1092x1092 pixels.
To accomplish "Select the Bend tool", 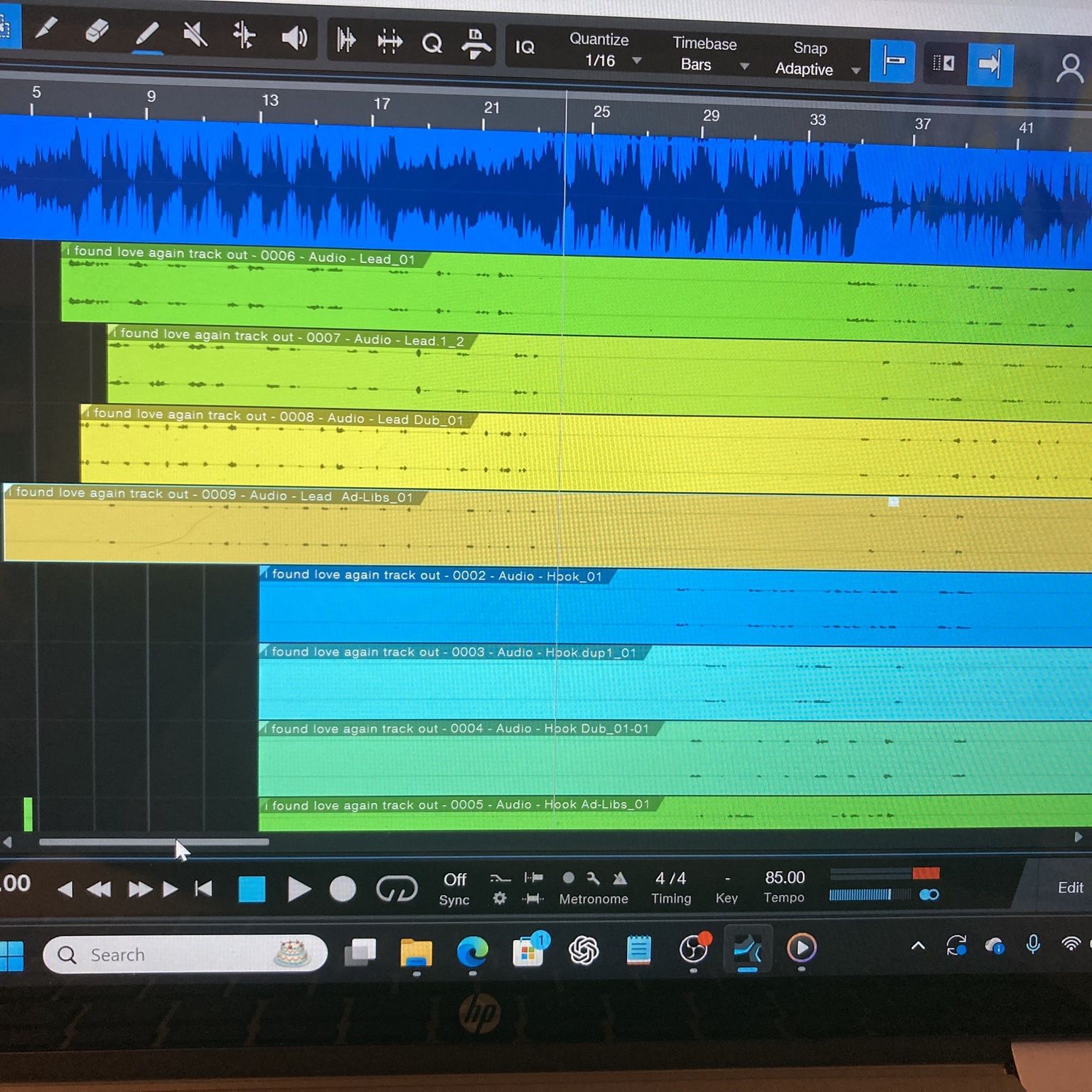I will click(245, 35).
